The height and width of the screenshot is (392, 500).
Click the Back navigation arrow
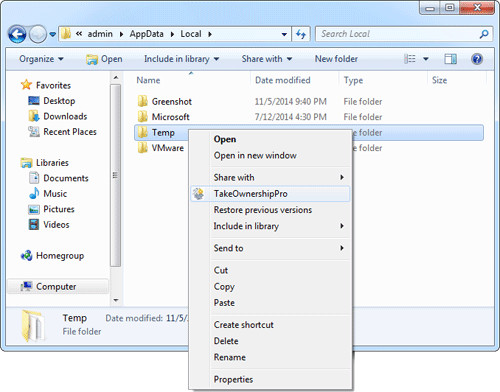17,34
